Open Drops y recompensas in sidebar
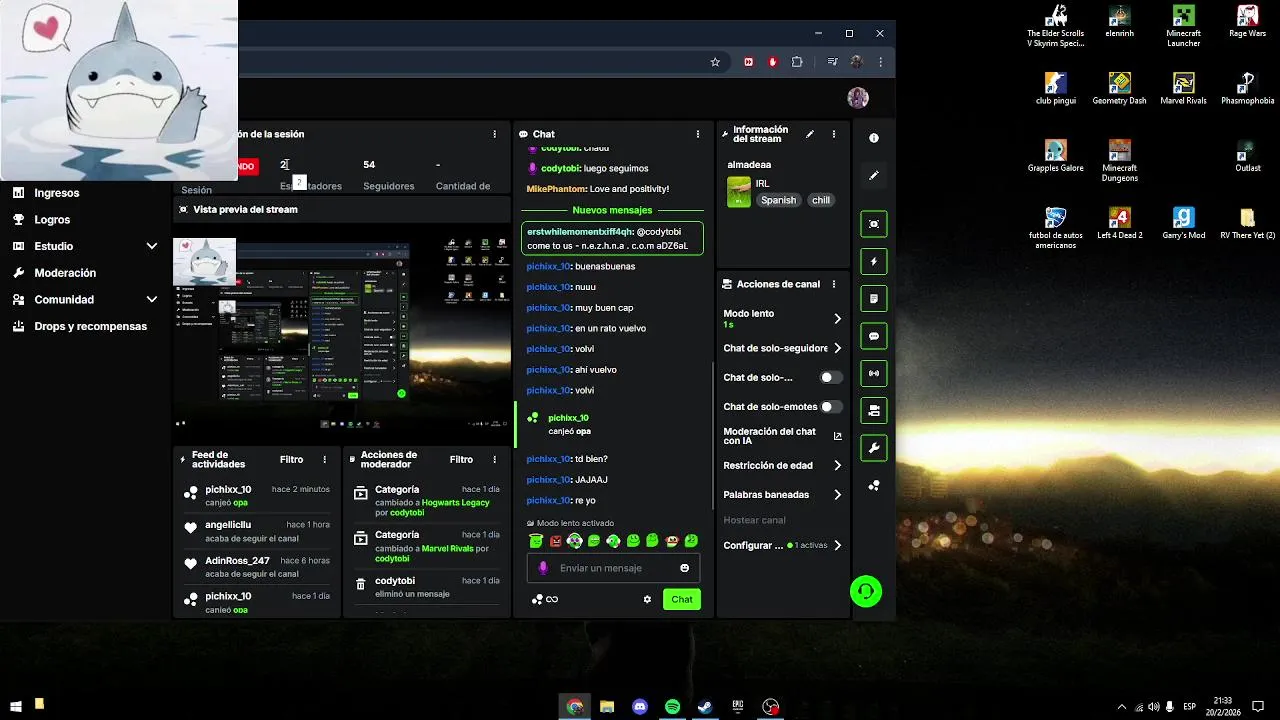1280x720 pixels. coord(90,326)
